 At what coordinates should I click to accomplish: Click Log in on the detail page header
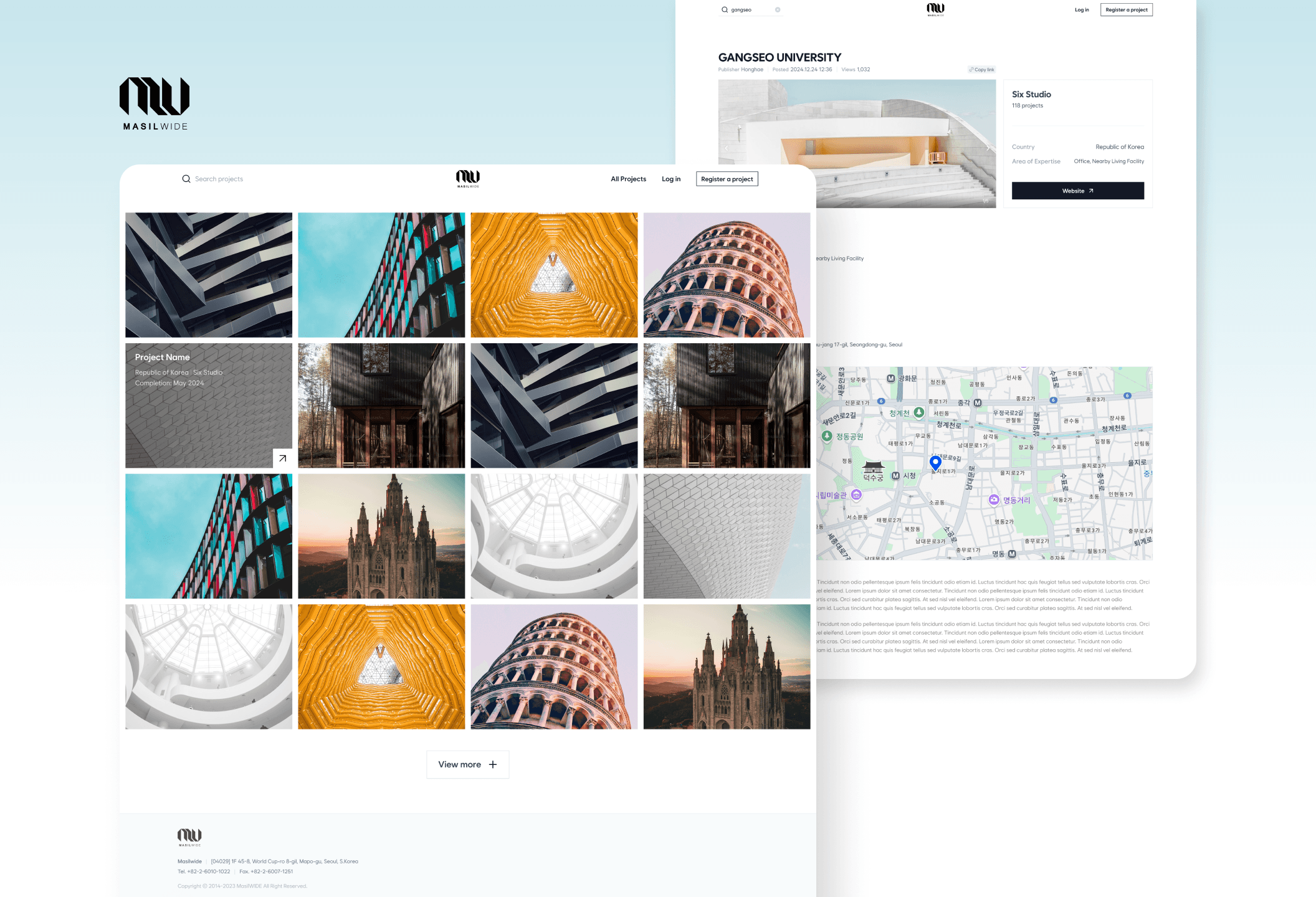tap(1082, 10)
